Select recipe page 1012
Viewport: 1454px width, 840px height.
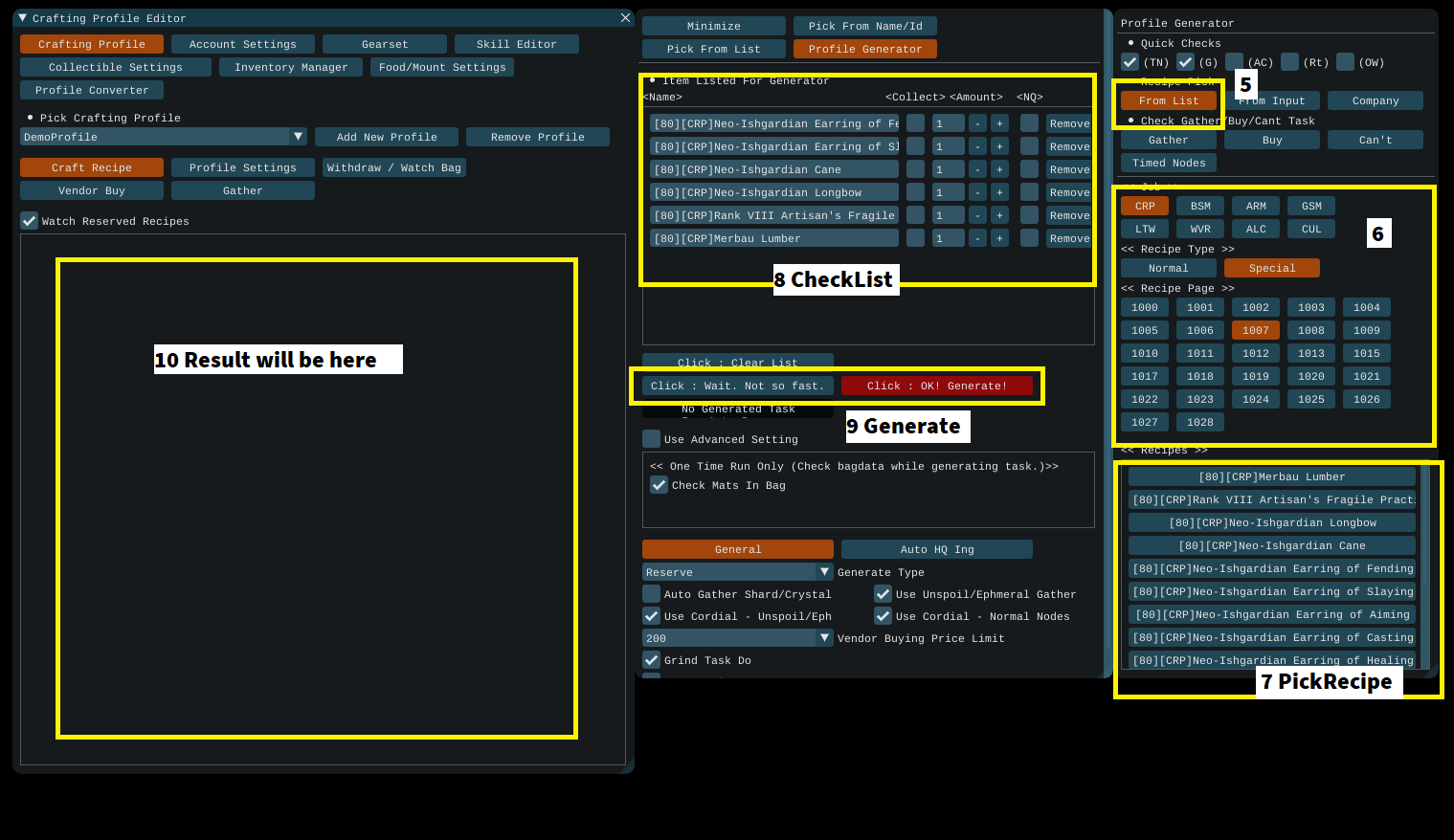click(x=1256, y=353)
